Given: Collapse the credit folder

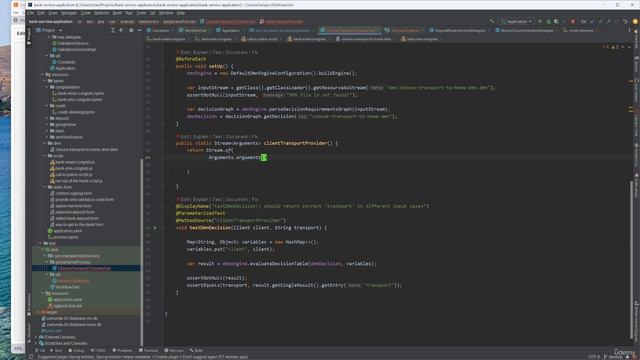Looking at the screenshot, I should [x=47, y=106].
